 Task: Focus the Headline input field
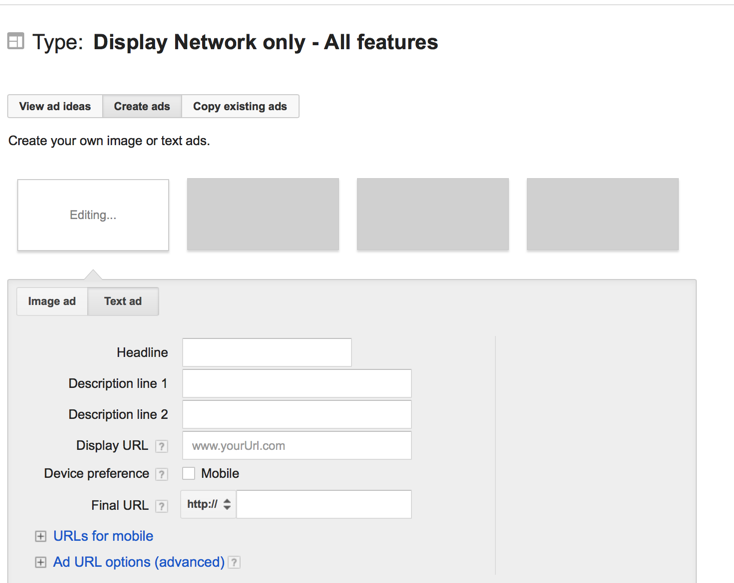267,353
